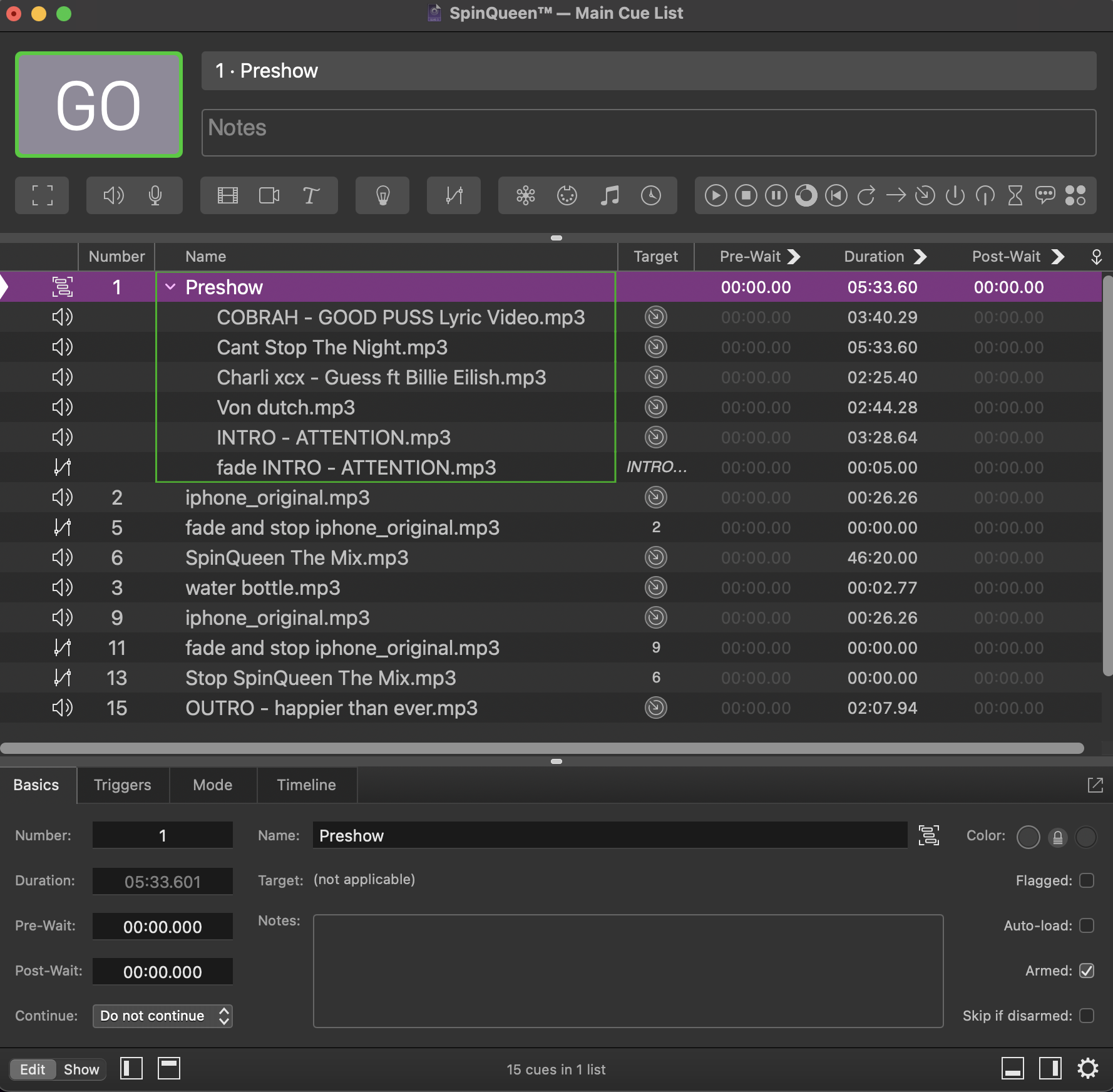Expand the Duration column arrow
This screenshot has height=1092, width=1113.
[920, 257]
